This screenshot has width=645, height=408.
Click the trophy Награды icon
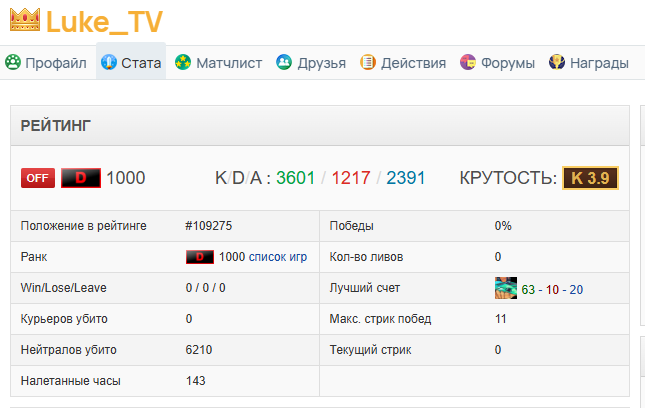click(557, 63)
